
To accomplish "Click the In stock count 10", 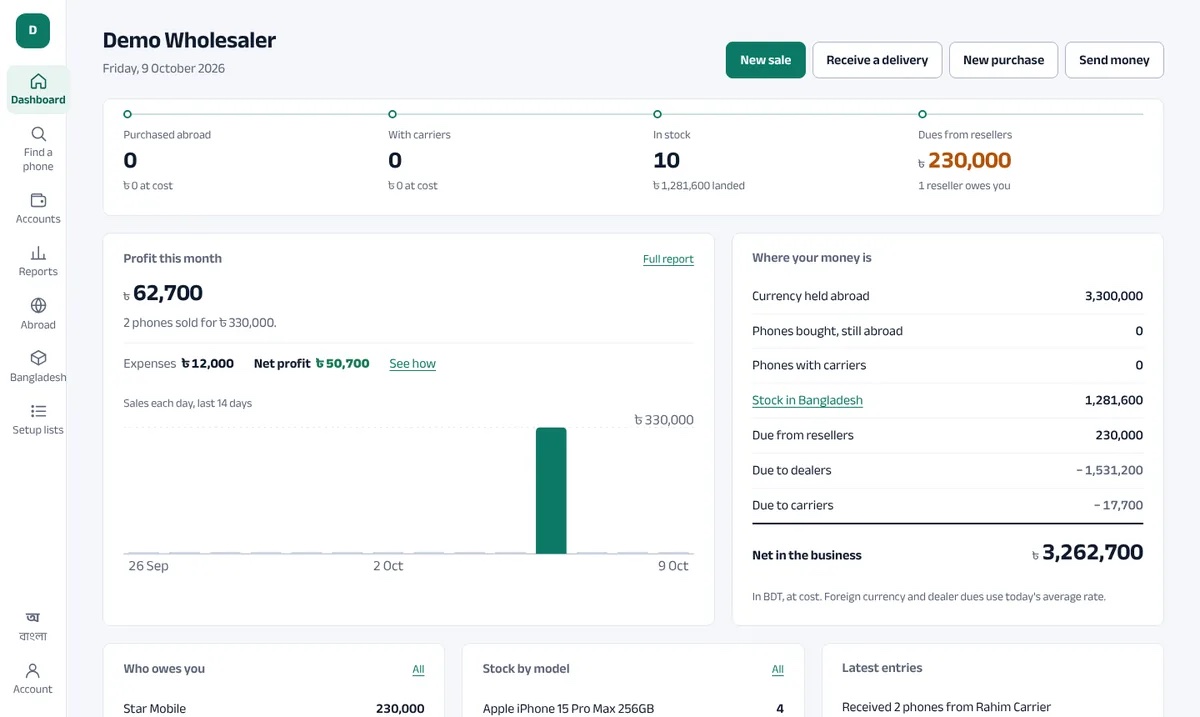I will click(x=666, y=160).
